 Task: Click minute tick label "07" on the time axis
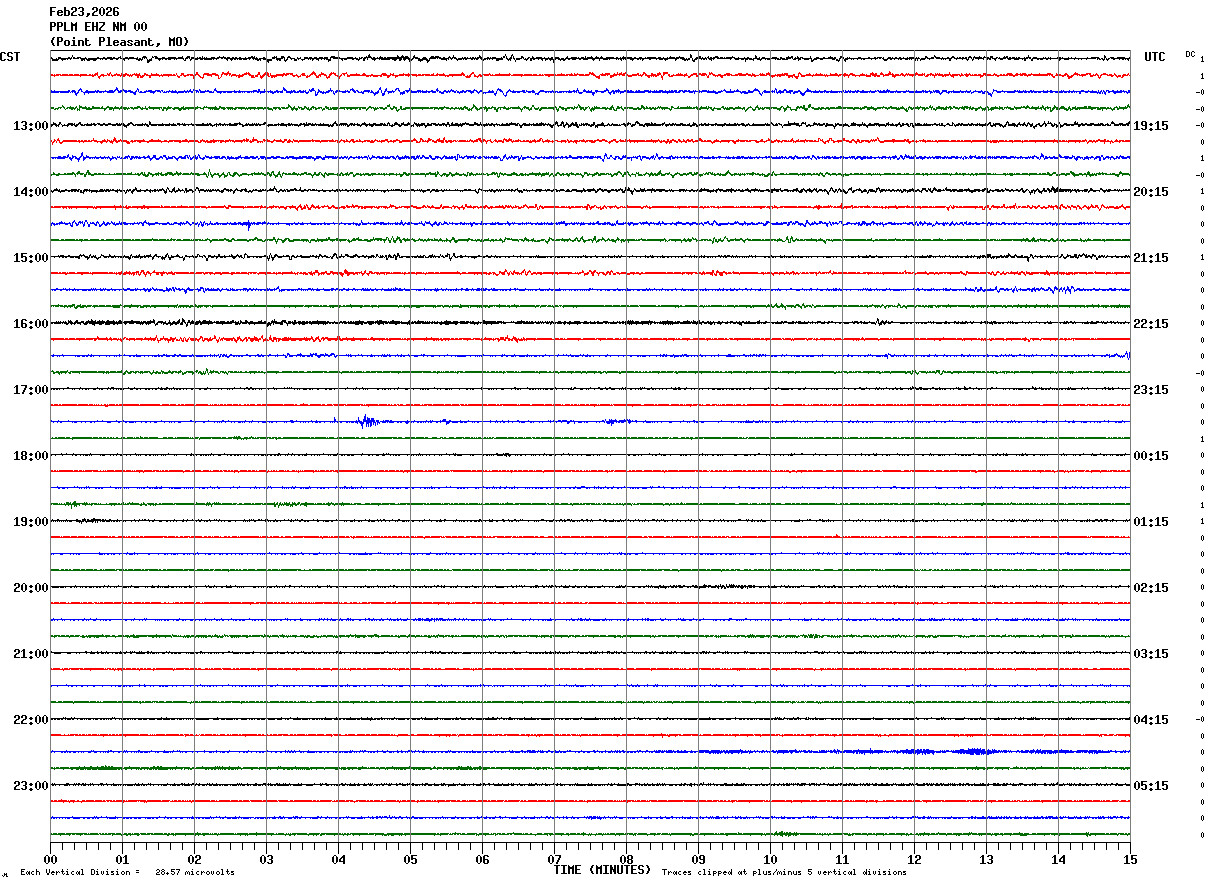tap(555, 859)
